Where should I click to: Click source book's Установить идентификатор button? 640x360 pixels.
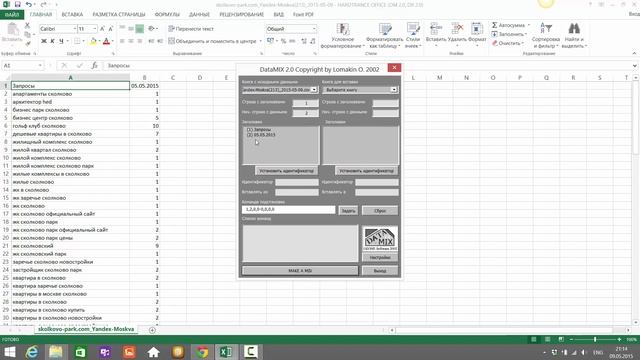coord(287,171)
